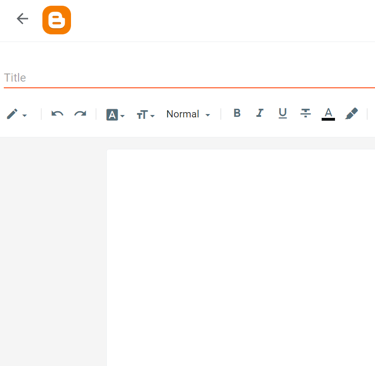Open the font type dropdown
This screenshot has height=366, width=375.
(x=115, y=115)
